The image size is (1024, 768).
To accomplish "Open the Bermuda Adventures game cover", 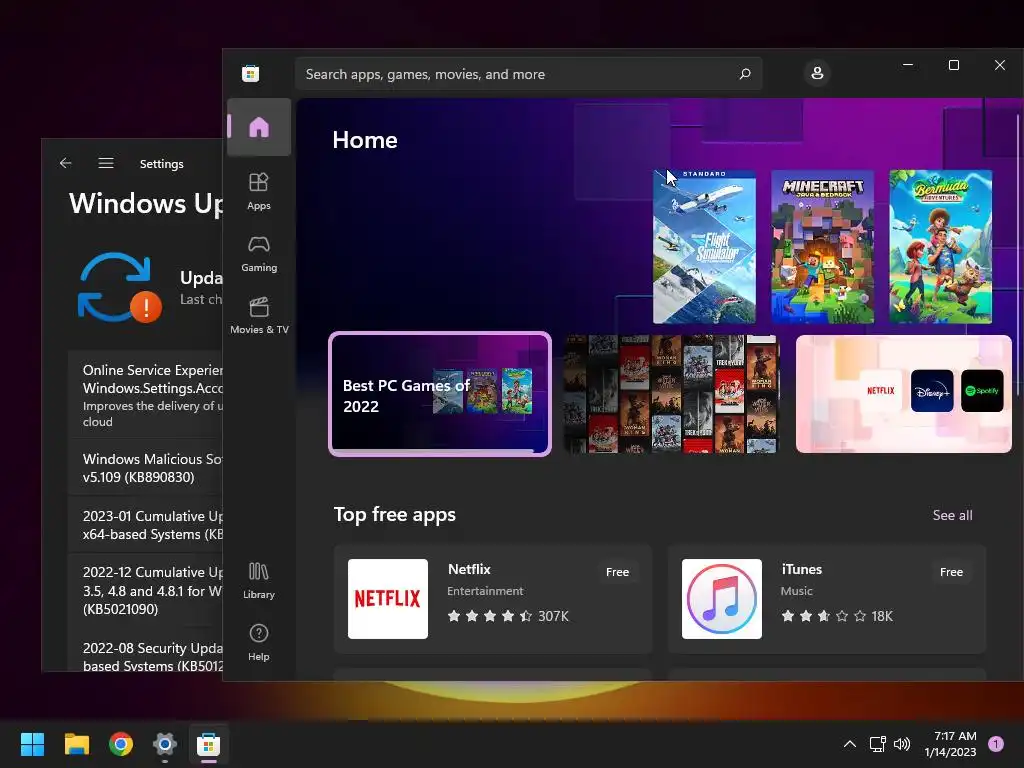I will [940, 247].
